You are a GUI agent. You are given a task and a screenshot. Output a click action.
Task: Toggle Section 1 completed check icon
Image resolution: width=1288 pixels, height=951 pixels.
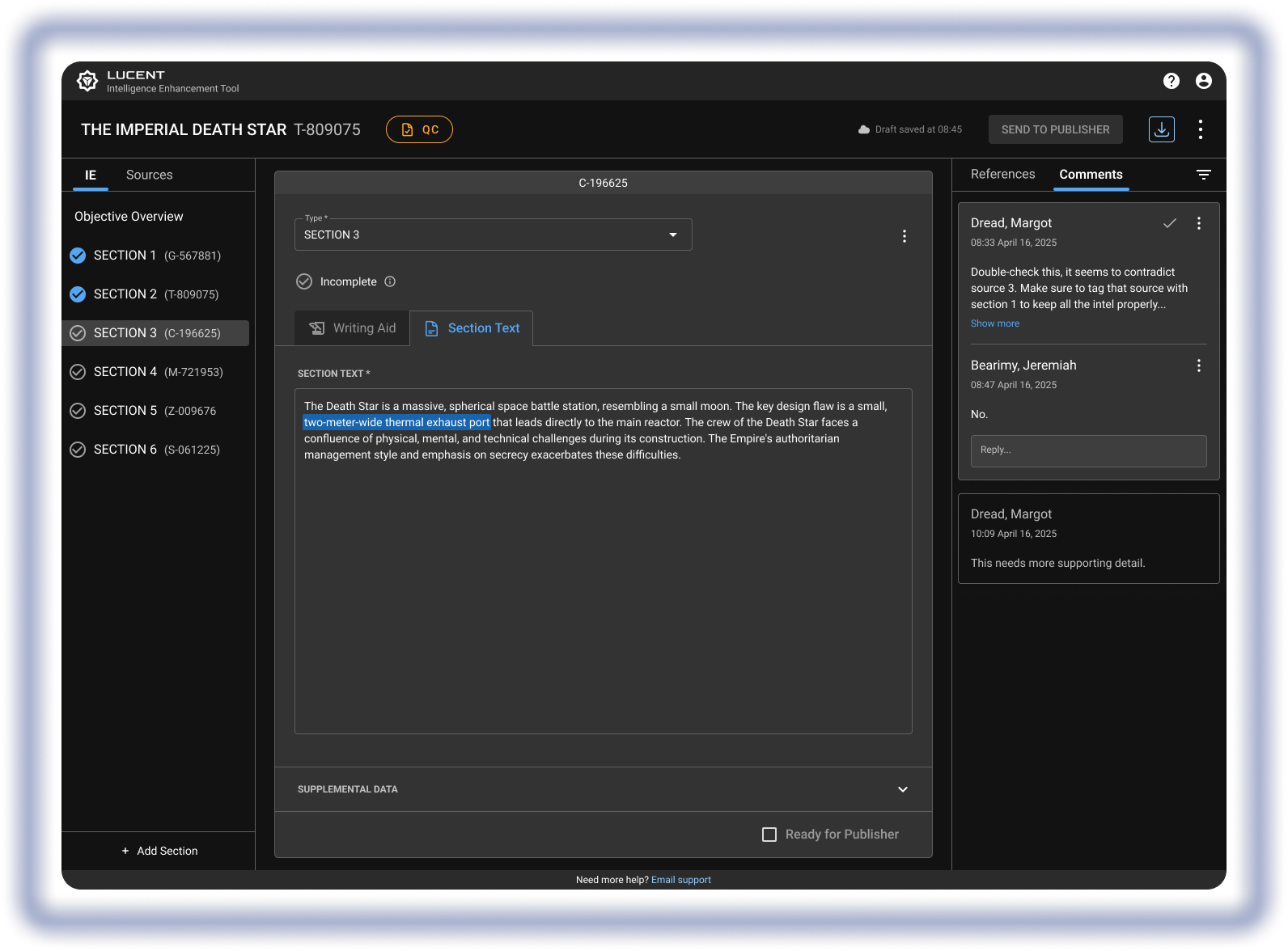coord(78,256)
